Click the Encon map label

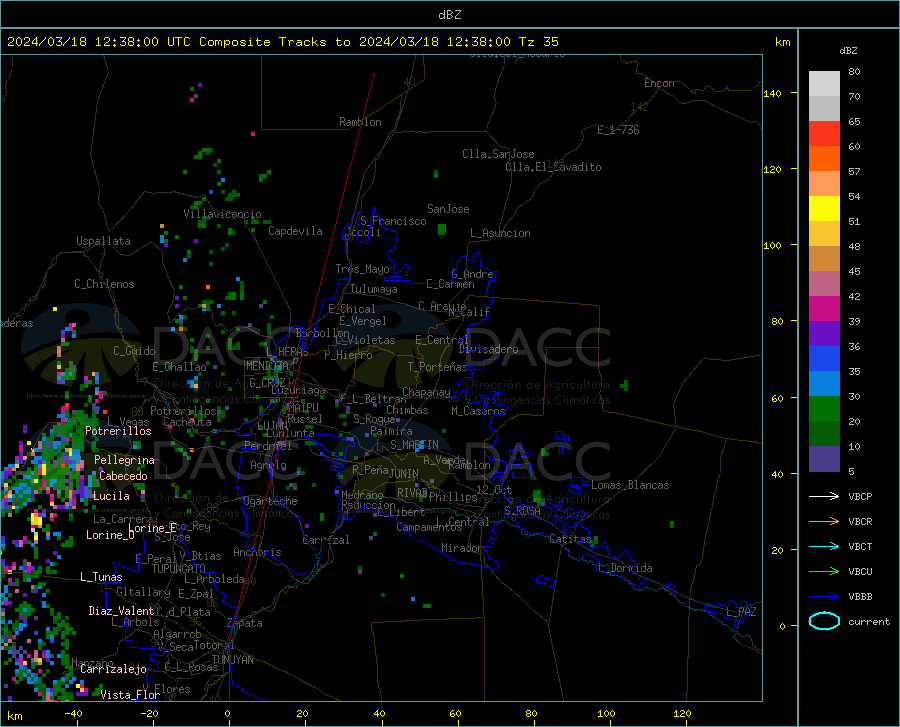click(659, 83)
